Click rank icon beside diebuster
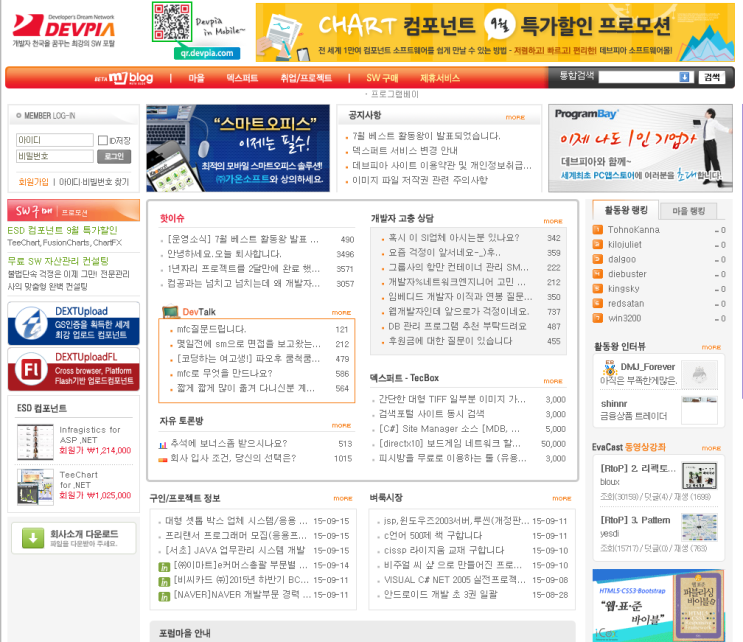 click(x=598, y=274)
